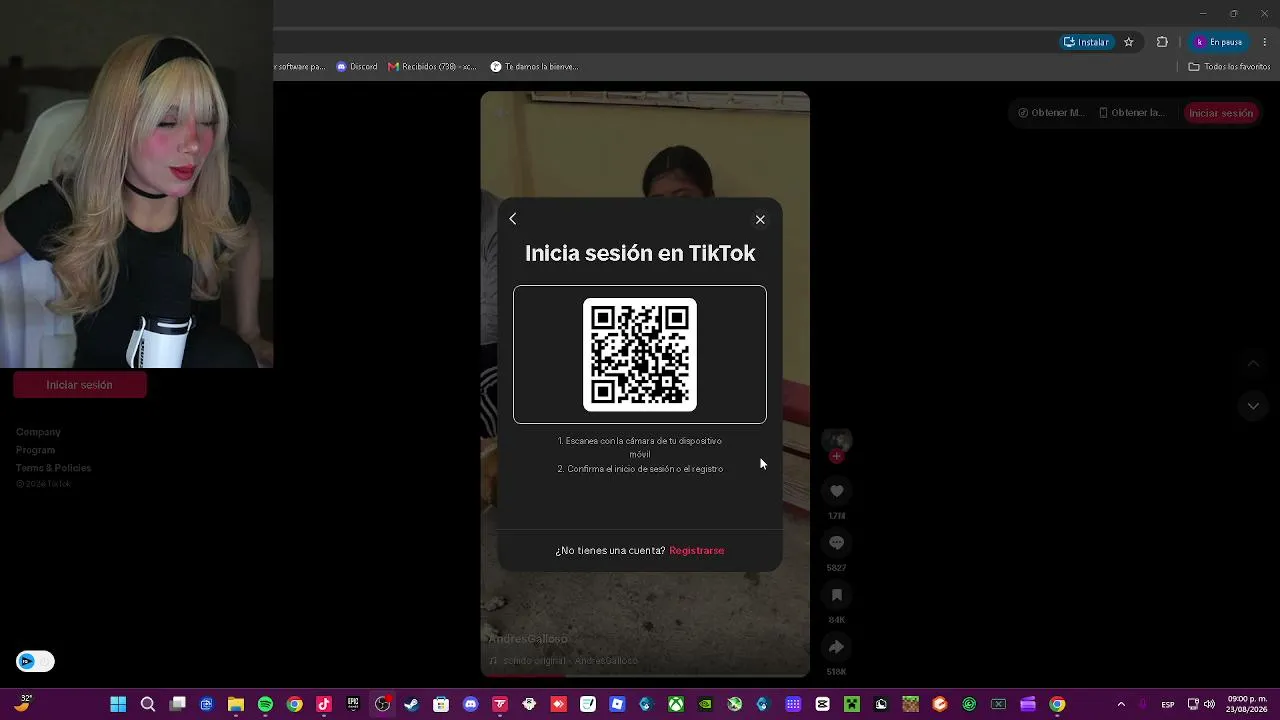Bookmark this page with the star icon
The width and height of the screenshot is (1280, 720).
coord(1129,42)
